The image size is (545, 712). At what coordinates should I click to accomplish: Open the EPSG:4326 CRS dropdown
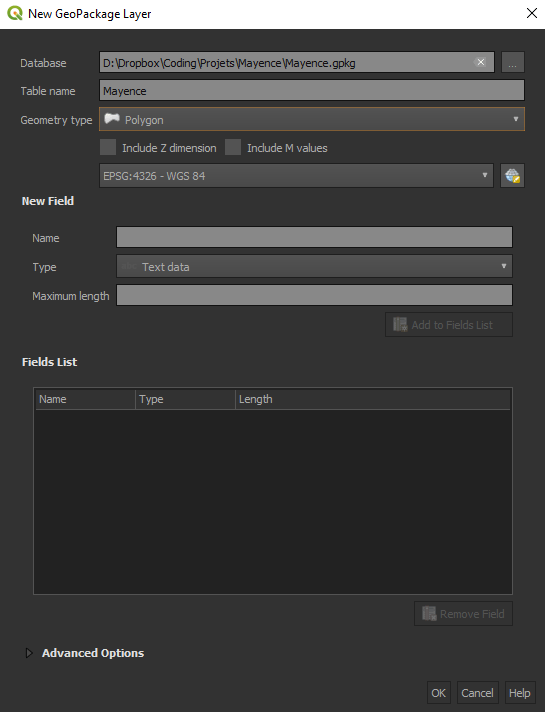click(296, 176)
